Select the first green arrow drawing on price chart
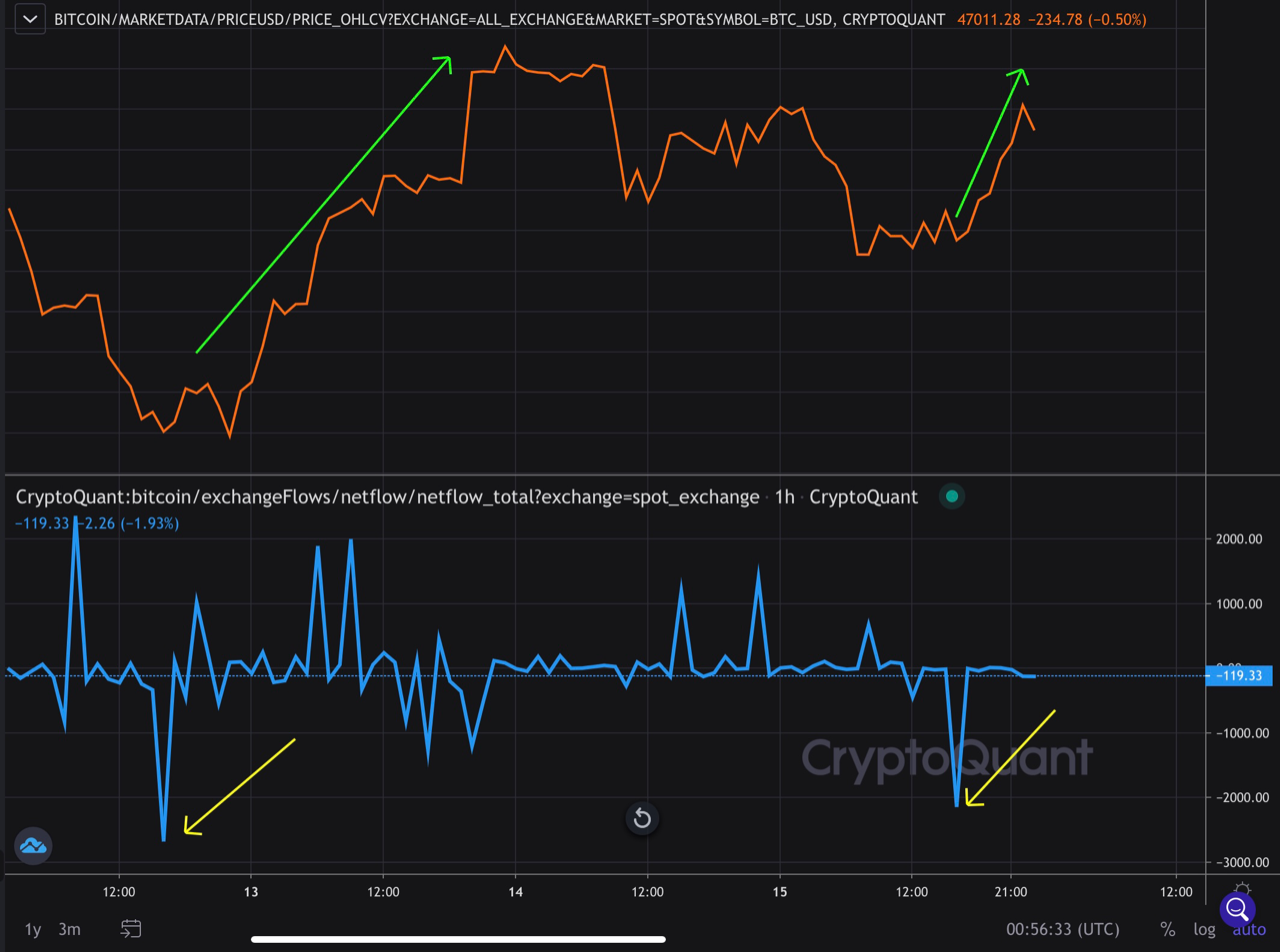Screen dimensions: 1280x952 click(x=322, y=208)
